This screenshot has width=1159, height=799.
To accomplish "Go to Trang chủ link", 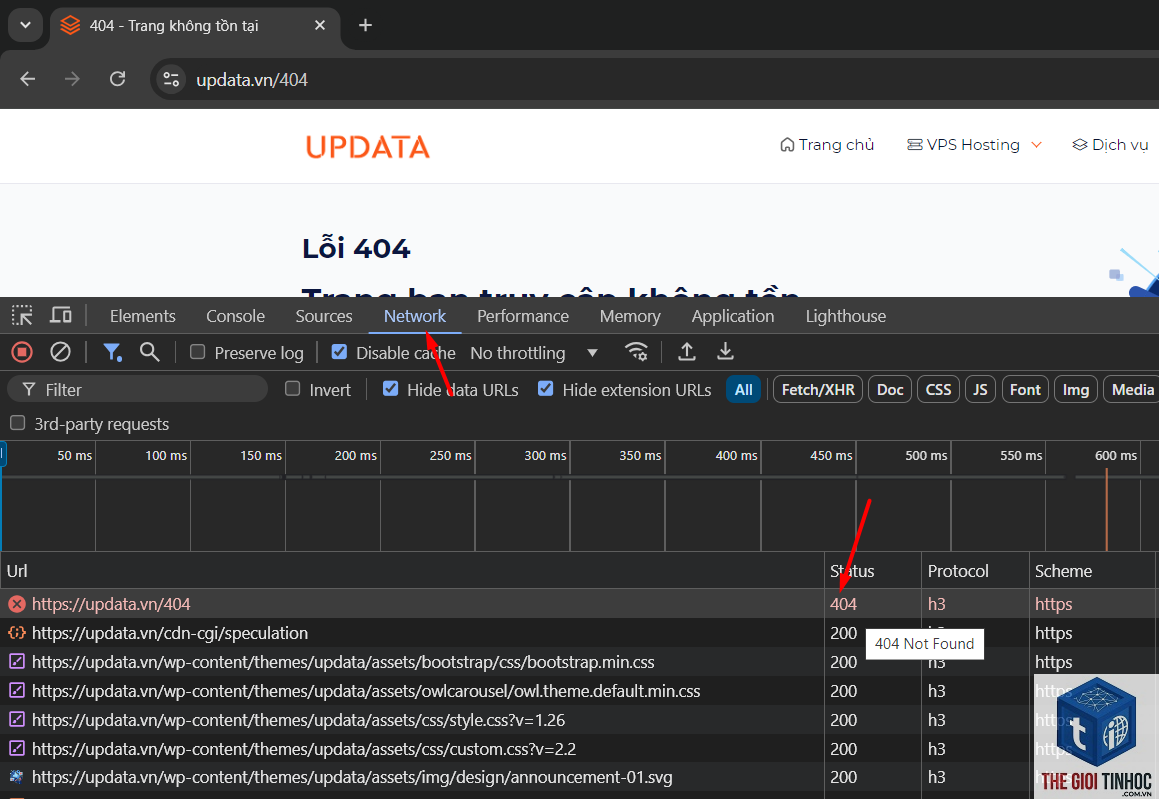I will (x=827, y=145).
